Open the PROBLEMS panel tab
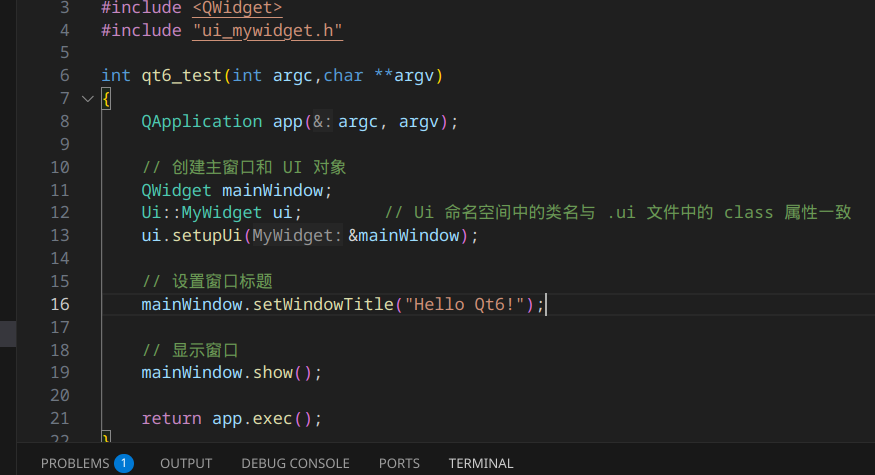This screenshot has width=875, height=475. pos(75,463)
